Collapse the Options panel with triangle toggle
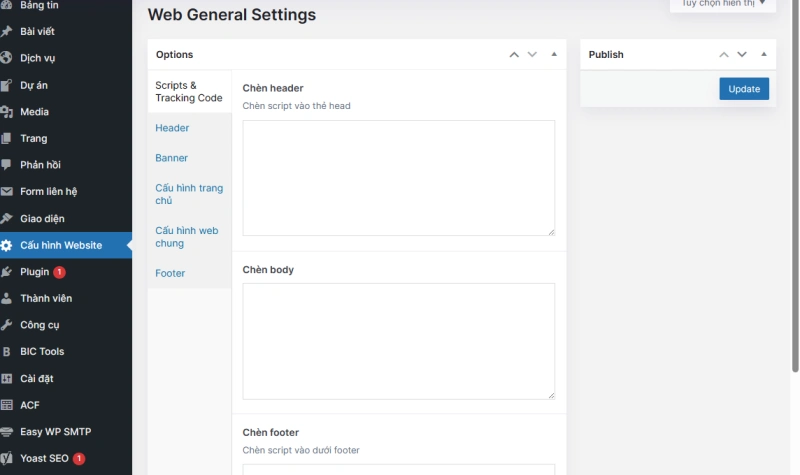The image size is (800, 475). click(554, 54)
